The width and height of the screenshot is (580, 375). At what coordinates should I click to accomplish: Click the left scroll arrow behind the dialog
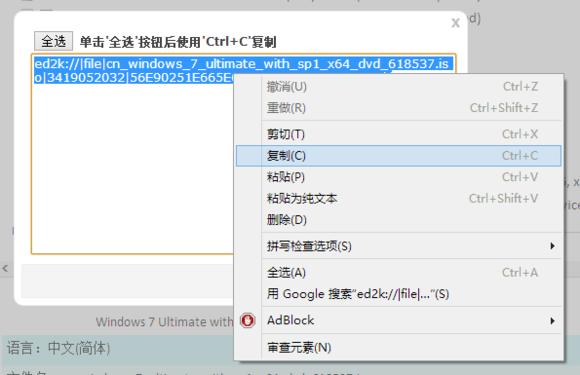tap(5, 268)
